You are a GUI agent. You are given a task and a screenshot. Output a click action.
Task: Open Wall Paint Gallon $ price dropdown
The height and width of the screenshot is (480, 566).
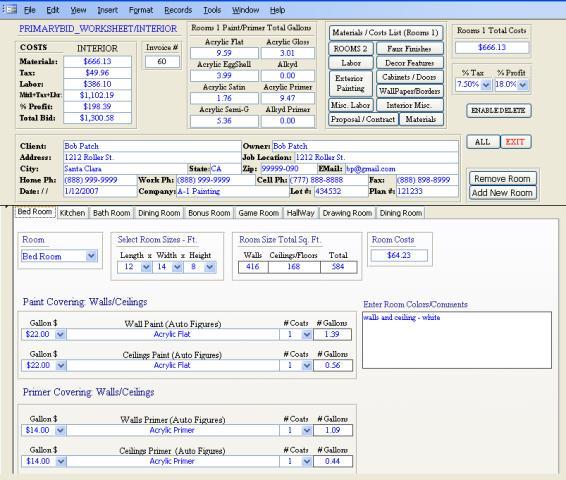[x=60, y=335]
